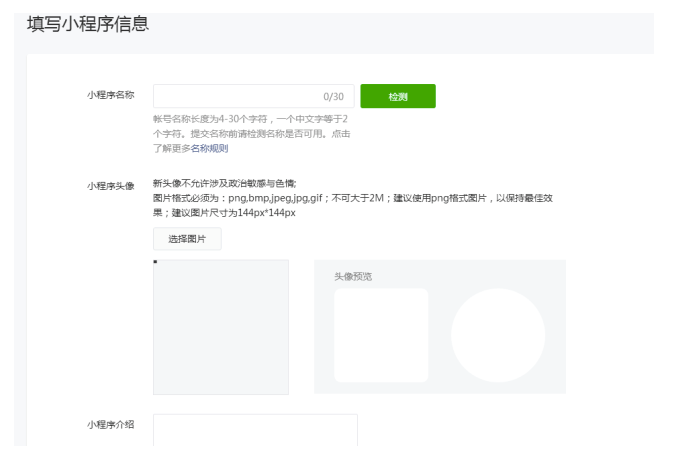
Task: Click the 小程序名称 input field
Action: 235,96
